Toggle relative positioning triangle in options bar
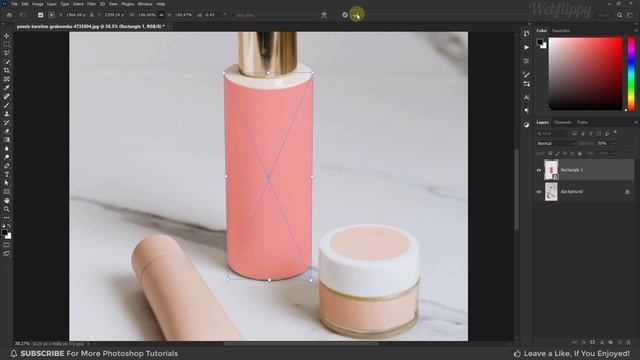This screenshot has height=360, width=640. point(91,15)
